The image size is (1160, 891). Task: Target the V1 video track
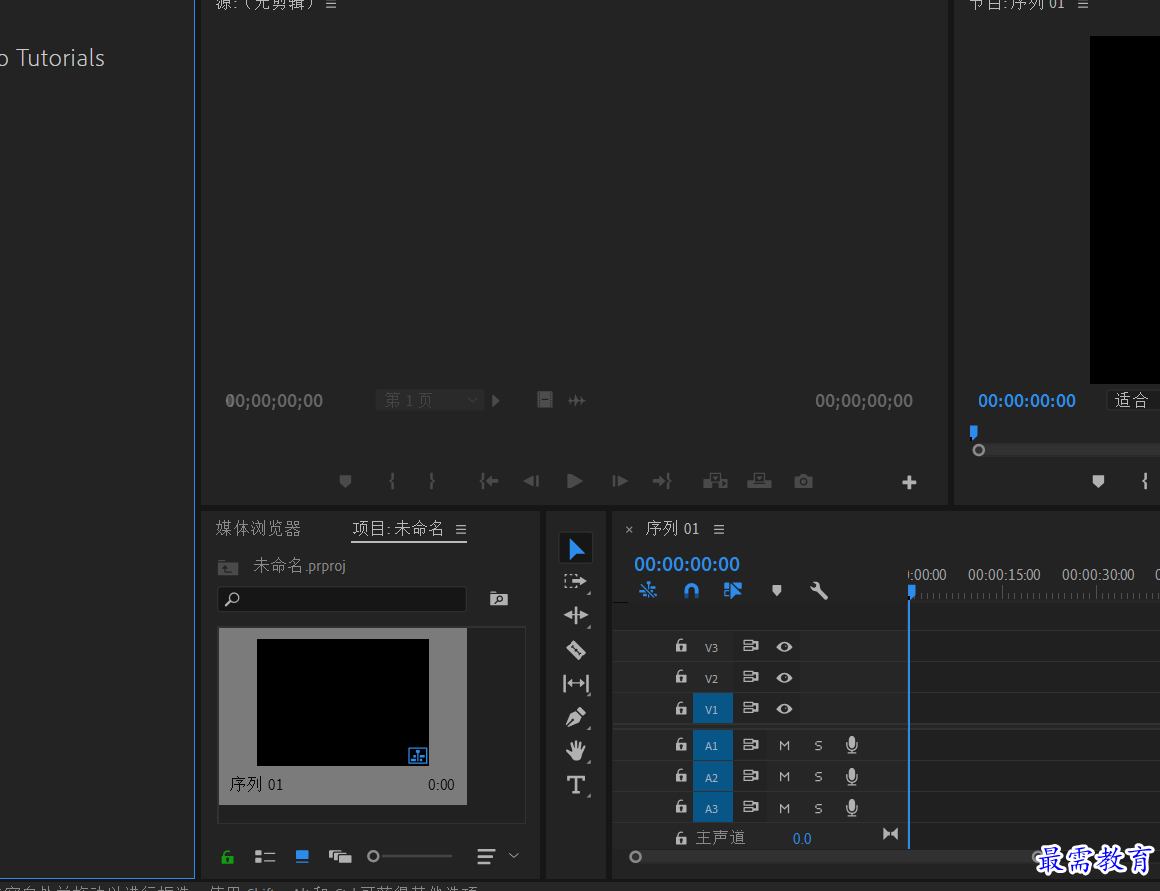coord(712,709)
